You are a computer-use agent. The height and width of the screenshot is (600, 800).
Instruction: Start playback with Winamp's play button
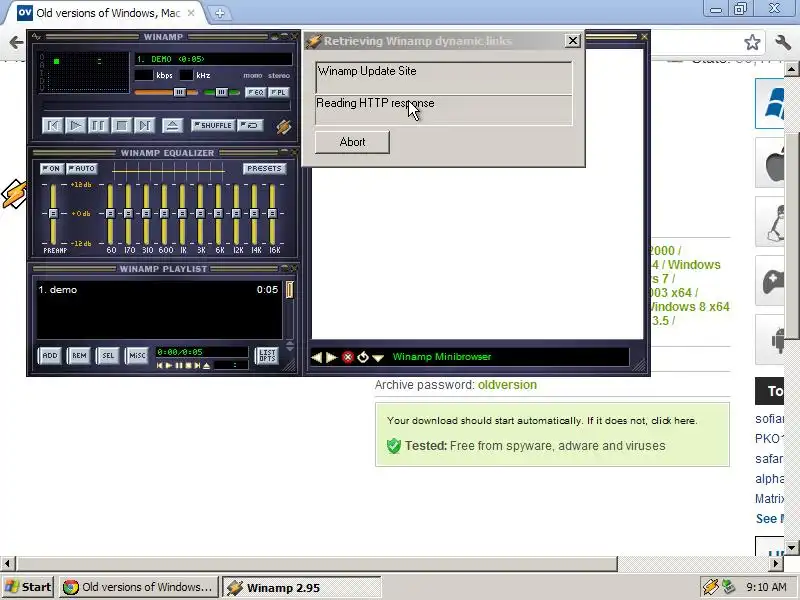[x=76, y=126]
